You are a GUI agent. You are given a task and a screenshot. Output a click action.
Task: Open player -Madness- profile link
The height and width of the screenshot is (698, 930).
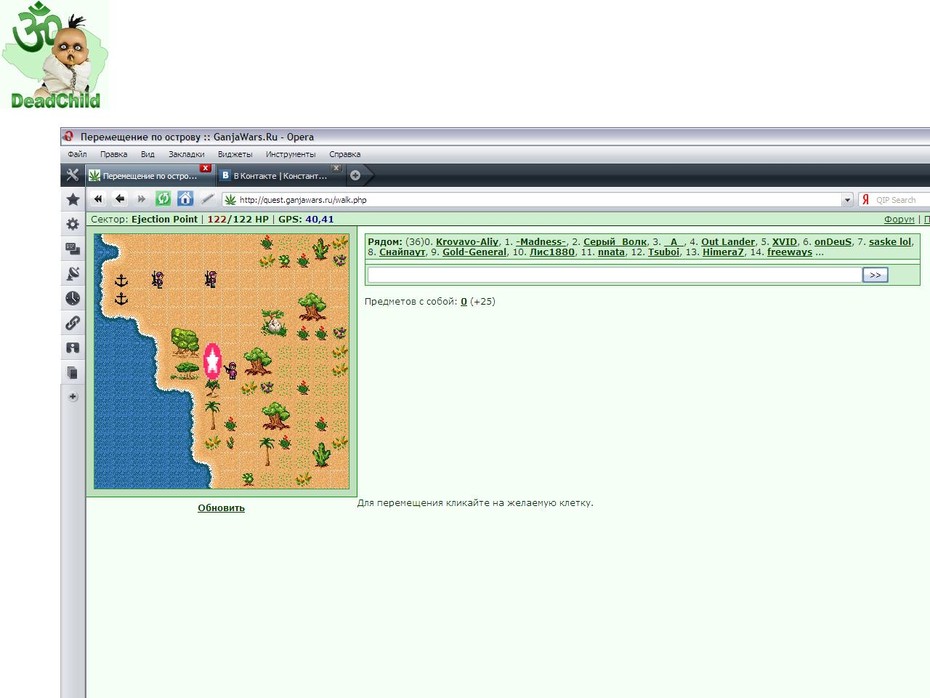541,242
